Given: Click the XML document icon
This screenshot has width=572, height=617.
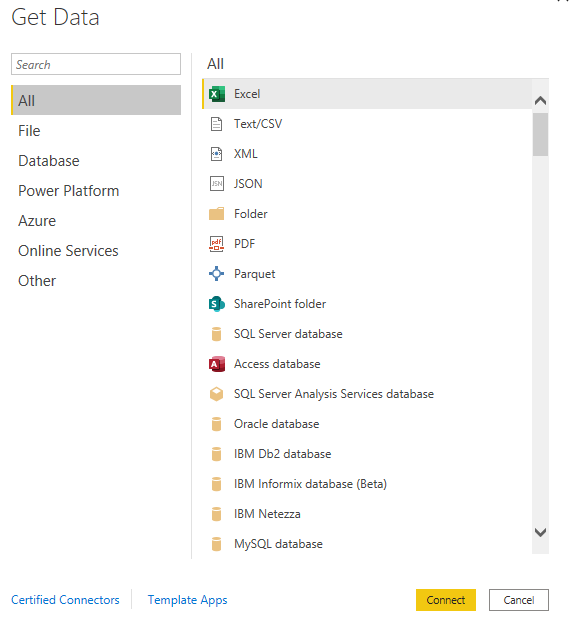Looking at the screenshot, I should click(216, 154).
